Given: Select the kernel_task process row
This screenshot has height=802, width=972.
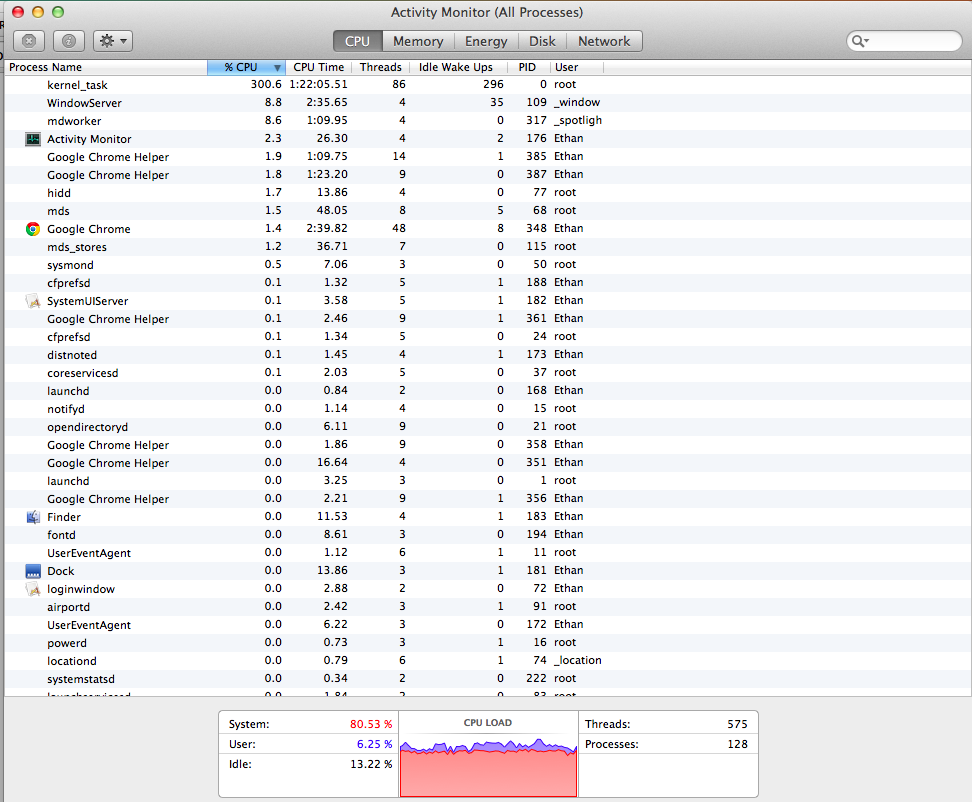Looking at the screenshot, I should 488,84.
